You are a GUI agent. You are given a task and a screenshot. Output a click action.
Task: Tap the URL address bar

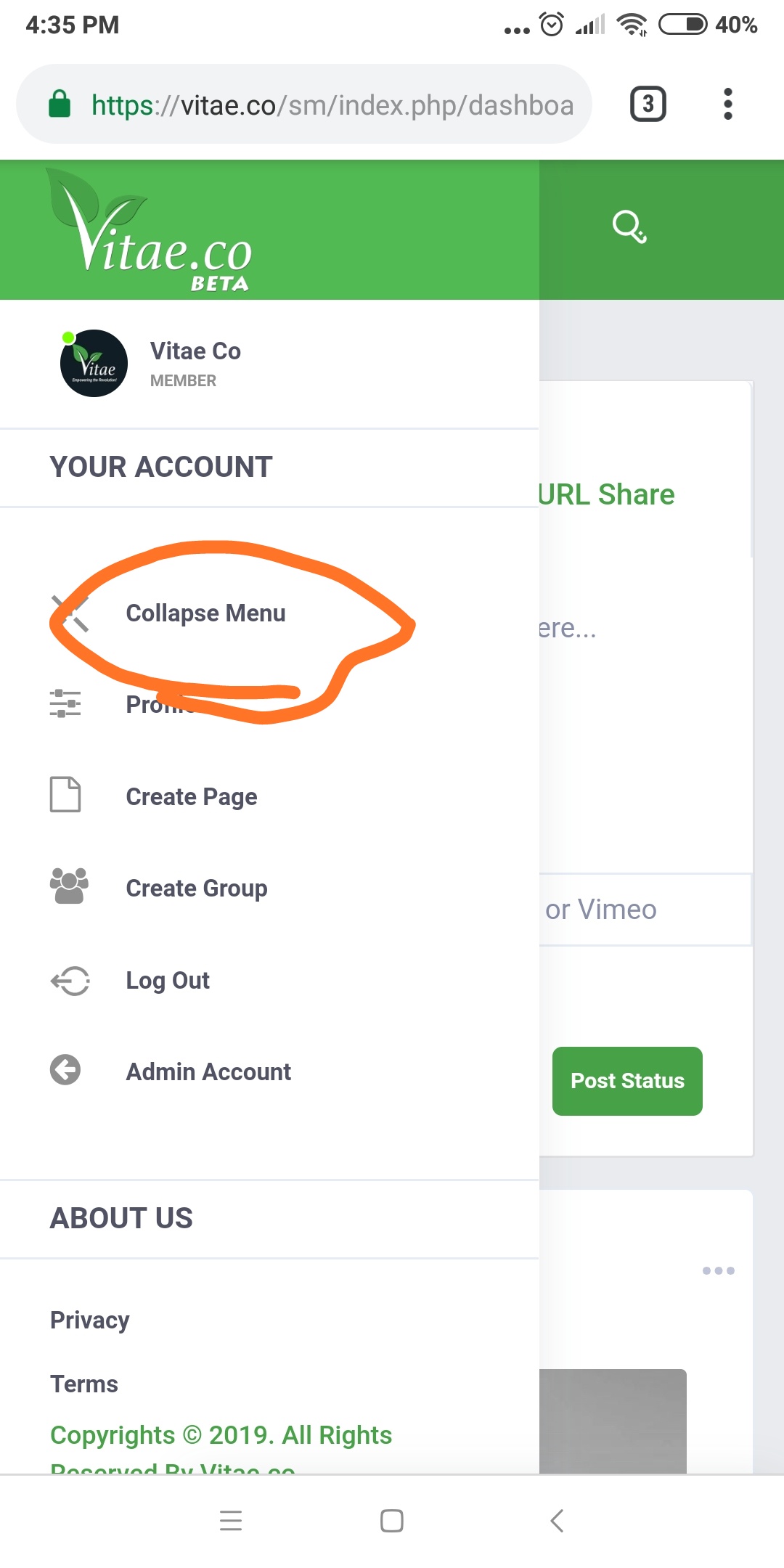click(304, 104)
